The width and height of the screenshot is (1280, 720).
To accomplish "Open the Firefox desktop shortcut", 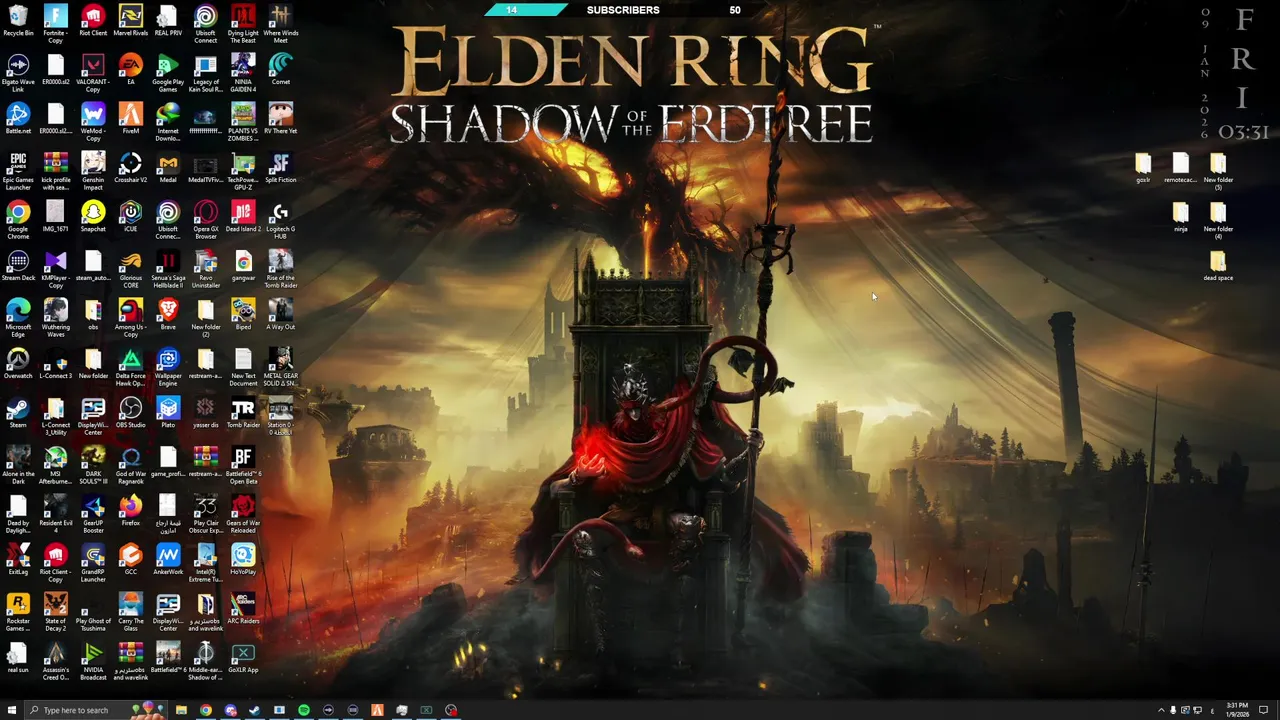I will coord(130,511).
